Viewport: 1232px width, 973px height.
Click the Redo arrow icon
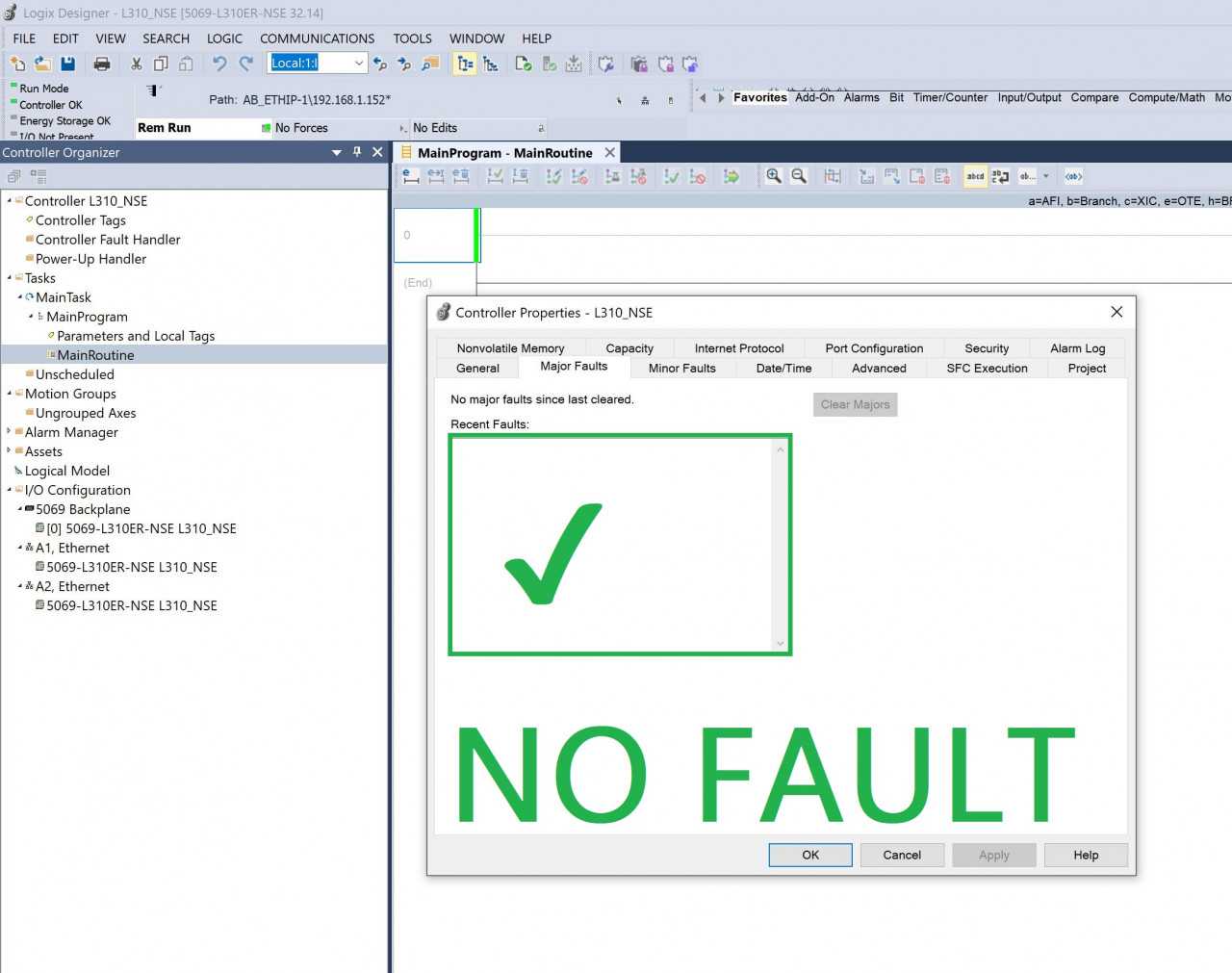coord(246,64)
